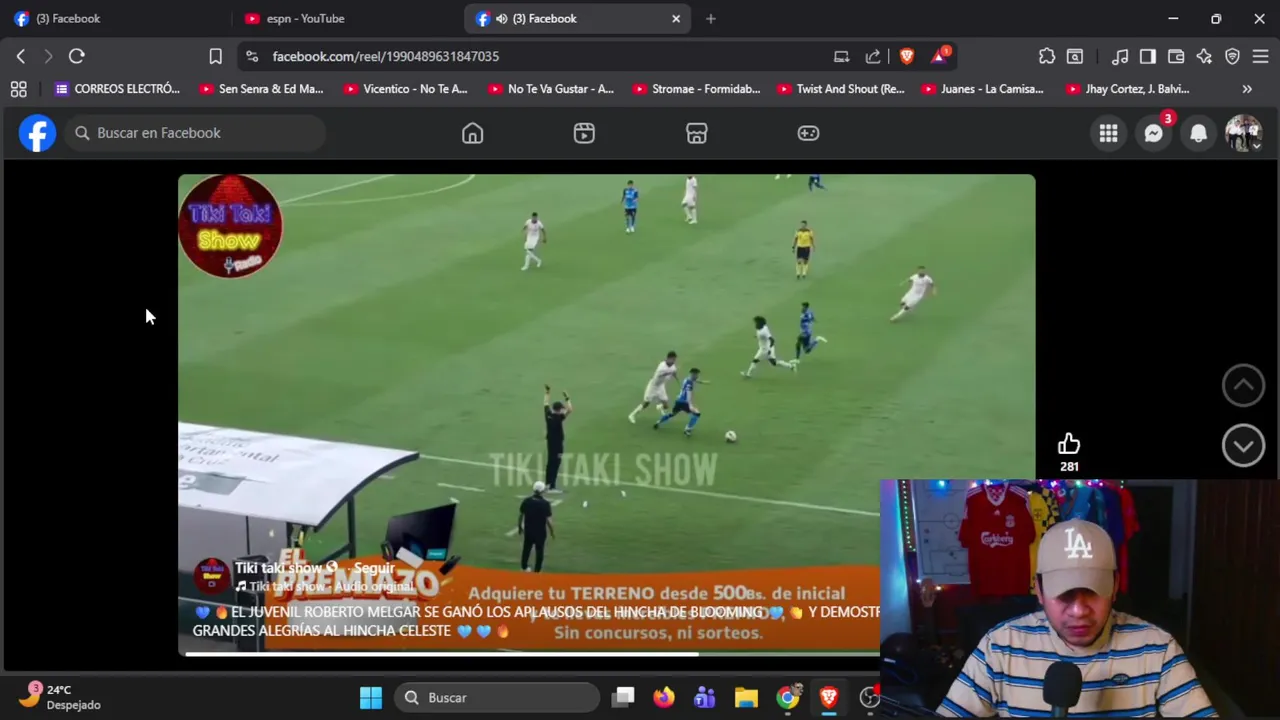Screen dimensions: 1280x720
Task: Open the Facebook Marketplace icon
Action: pos(697,133)
